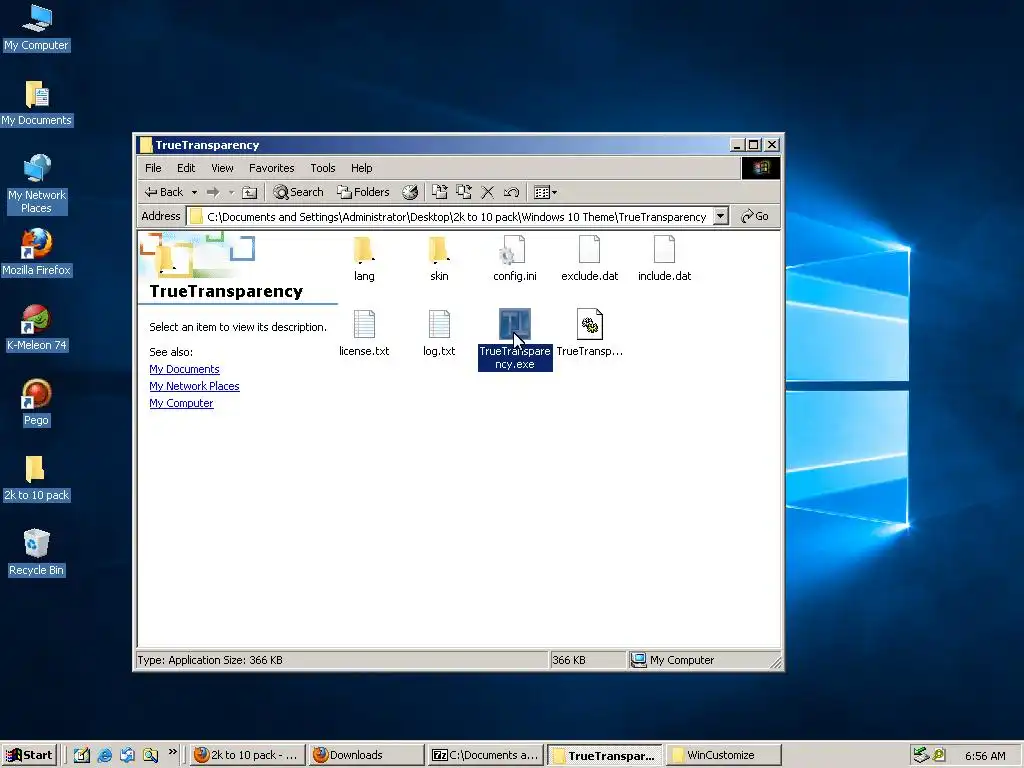Click the Search toolbar button
This screenshot has width=1024, height=768.
(x=298, y=192)
